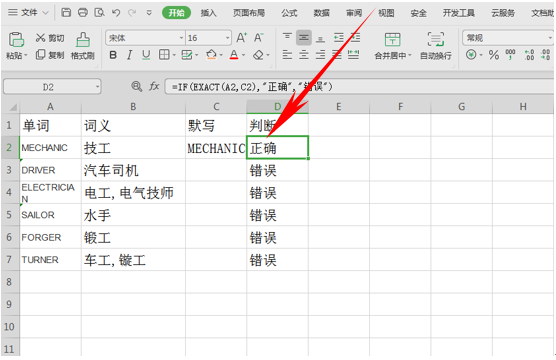Click the 剪切 cut button

coord(50,38)
